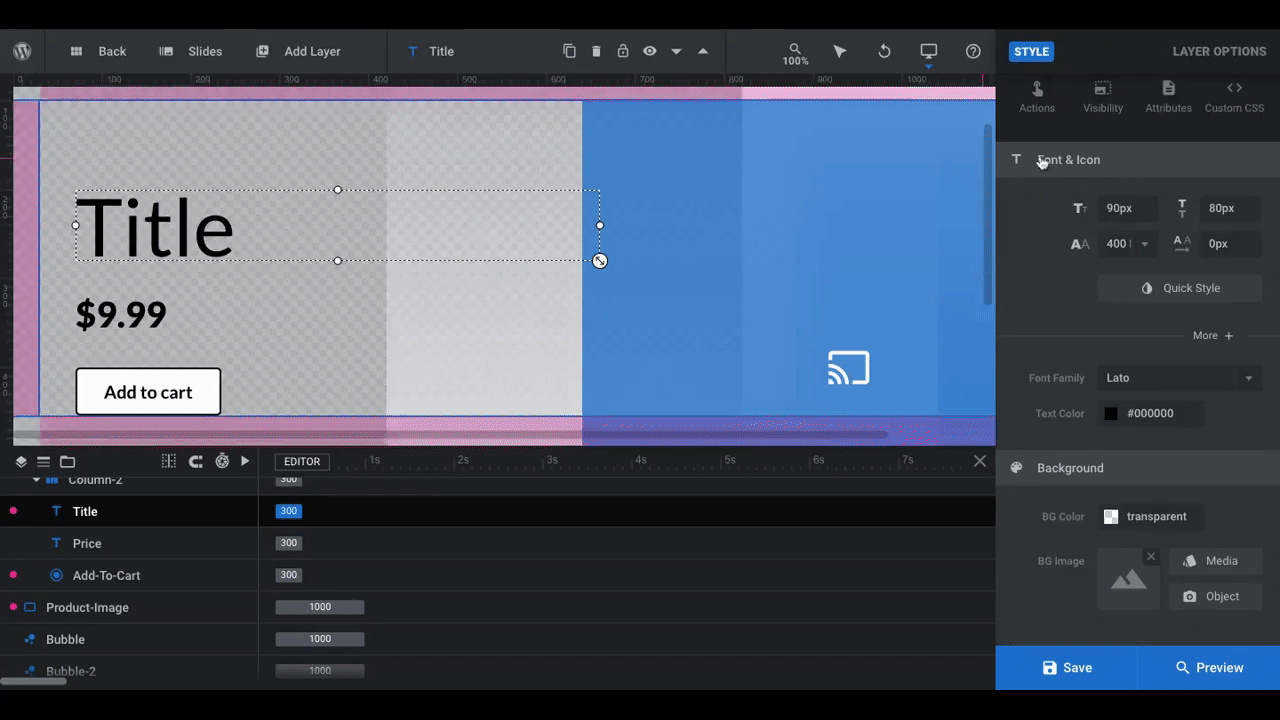The image size is (1280, 720).
Task: Move layer down with down arrow
Action: coord(676,51)
